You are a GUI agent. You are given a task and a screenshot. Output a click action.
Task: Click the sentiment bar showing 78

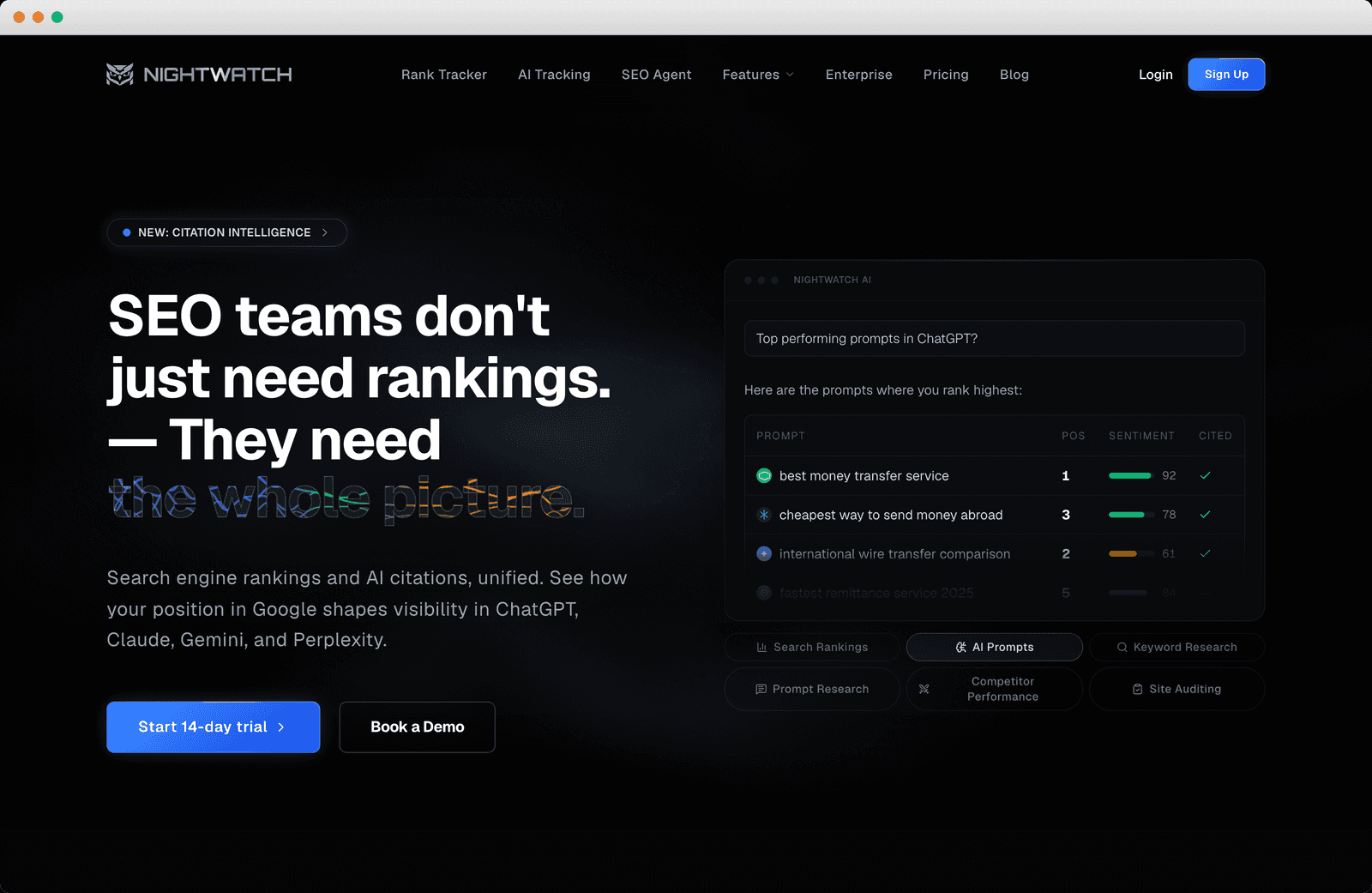click(1130, 515)
